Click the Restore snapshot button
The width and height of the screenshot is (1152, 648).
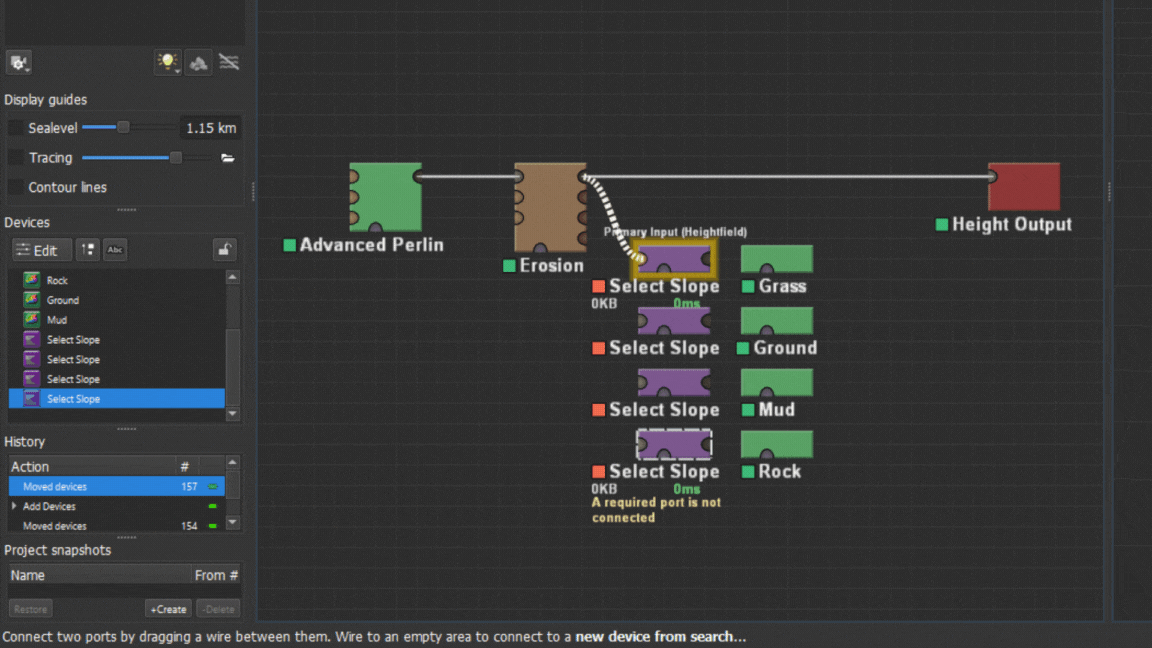[x=30, y=609]
